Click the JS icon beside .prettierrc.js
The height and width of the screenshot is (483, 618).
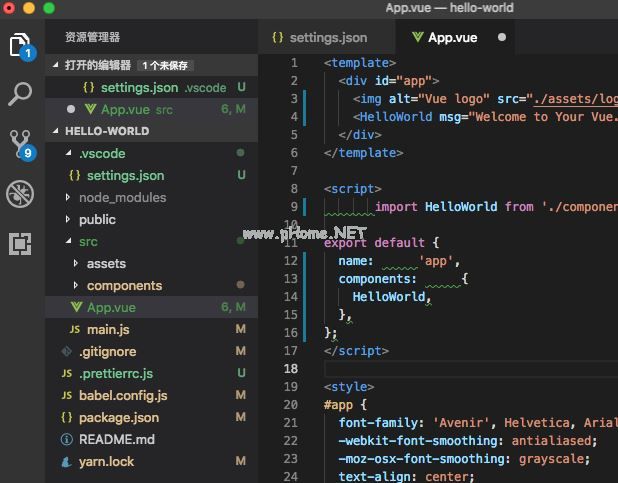pyautogui.click(x=67, y=373)
